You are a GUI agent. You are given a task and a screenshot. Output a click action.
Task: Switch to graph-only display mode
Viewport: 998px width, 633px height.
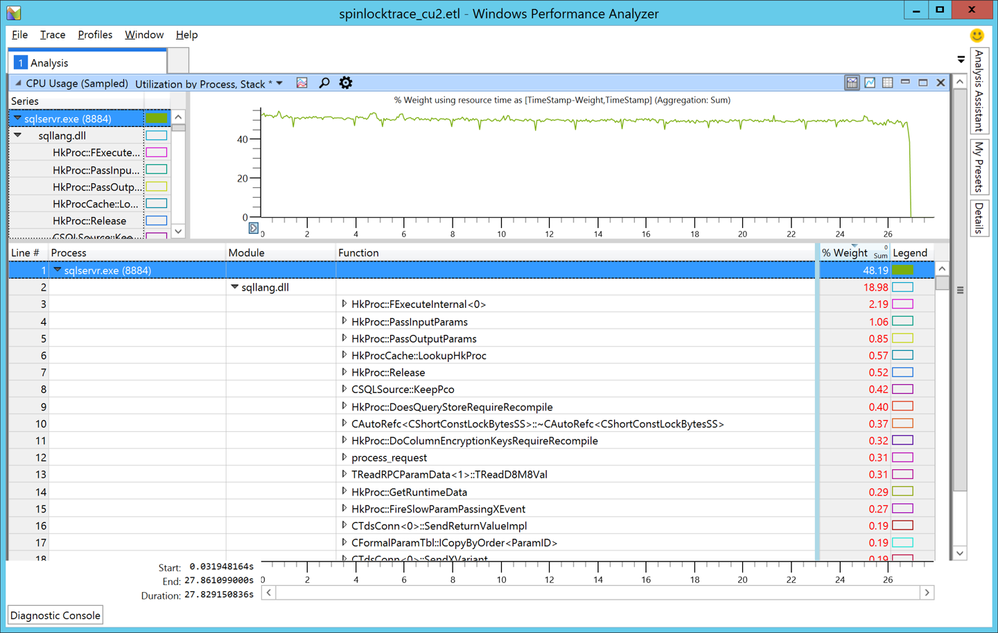(x=869, y=83)
